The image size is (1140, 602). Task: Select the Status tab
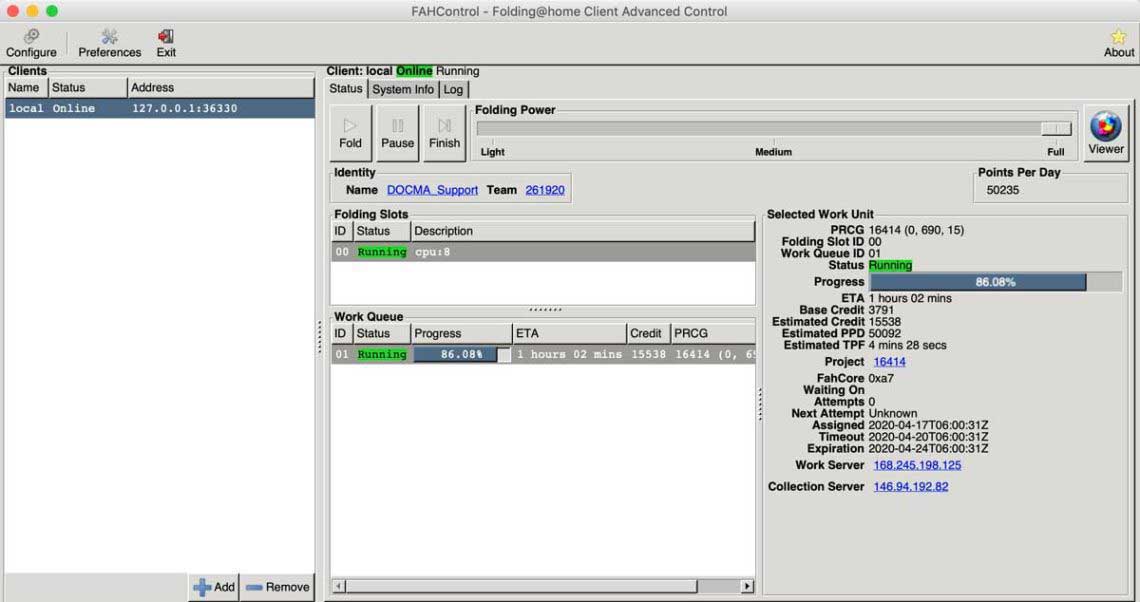tap(346, 89)
